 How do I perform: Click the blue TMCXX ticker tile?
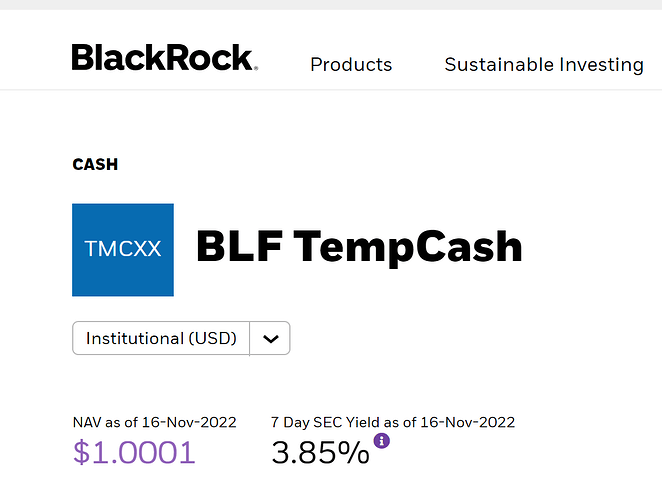(x=123, y=250)
